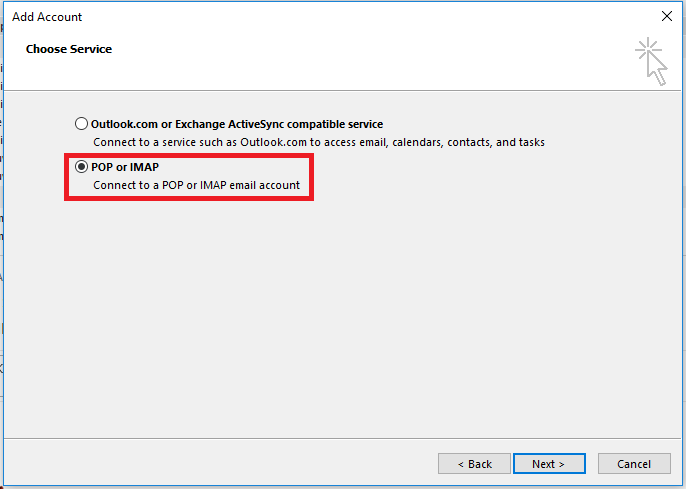Click the wizard cursor sparkle icon

coord(652,61)
